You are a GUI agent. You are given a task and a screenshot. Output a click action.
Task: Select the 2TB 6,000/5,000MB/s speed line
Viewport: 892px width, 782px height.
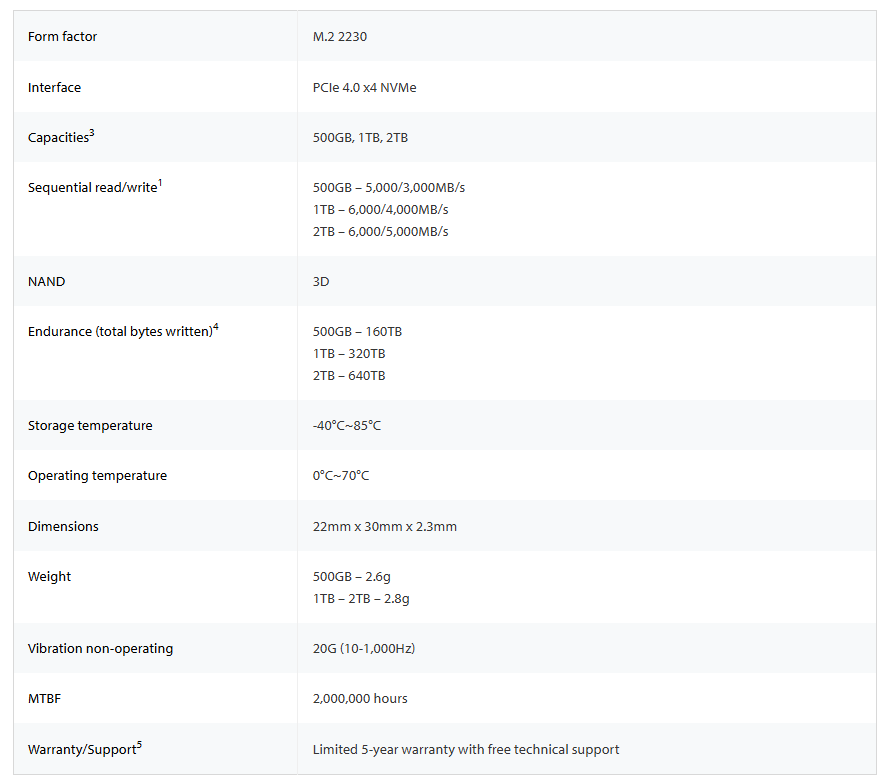coord(381,231)
